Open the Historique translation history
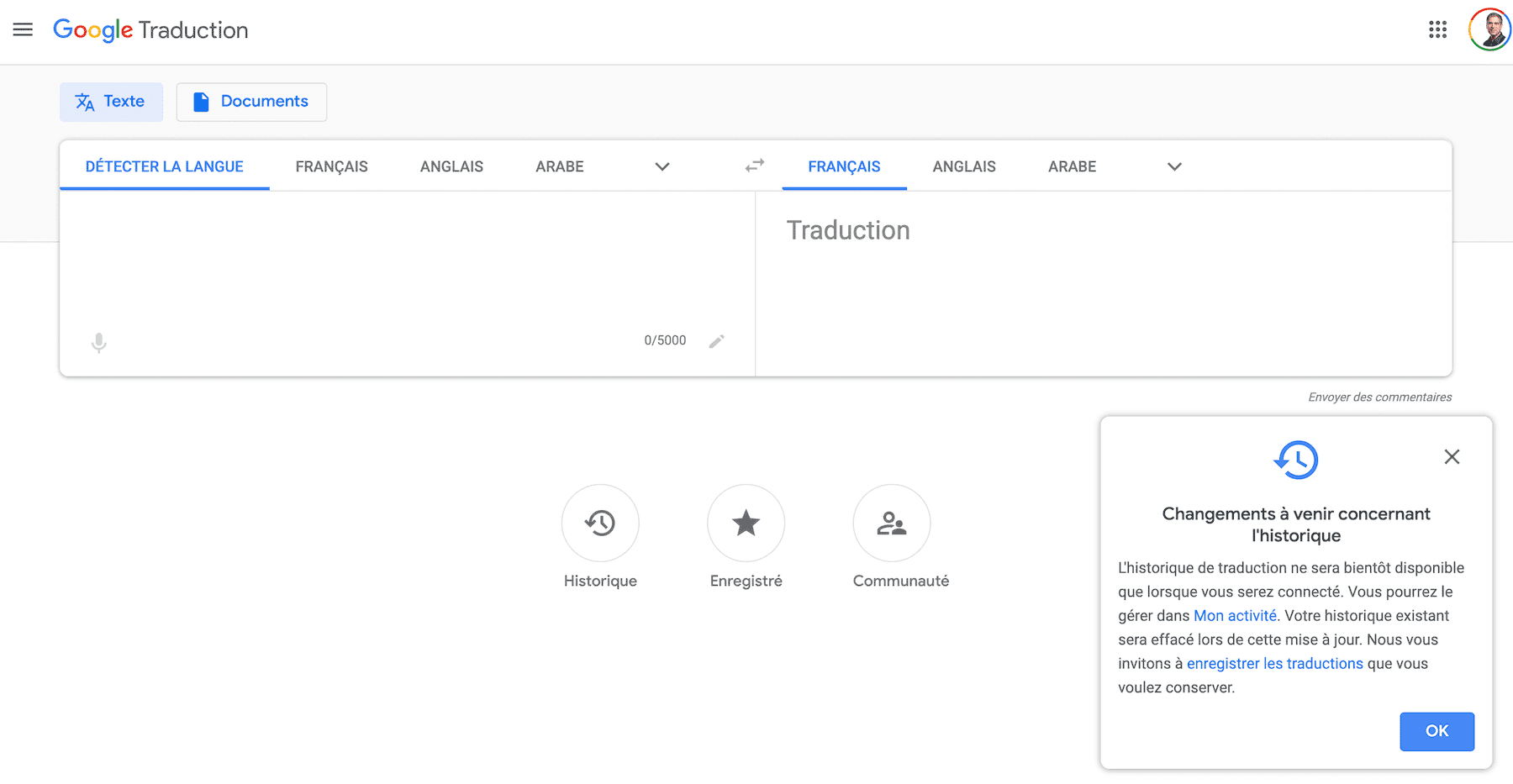 pos(600,523)
